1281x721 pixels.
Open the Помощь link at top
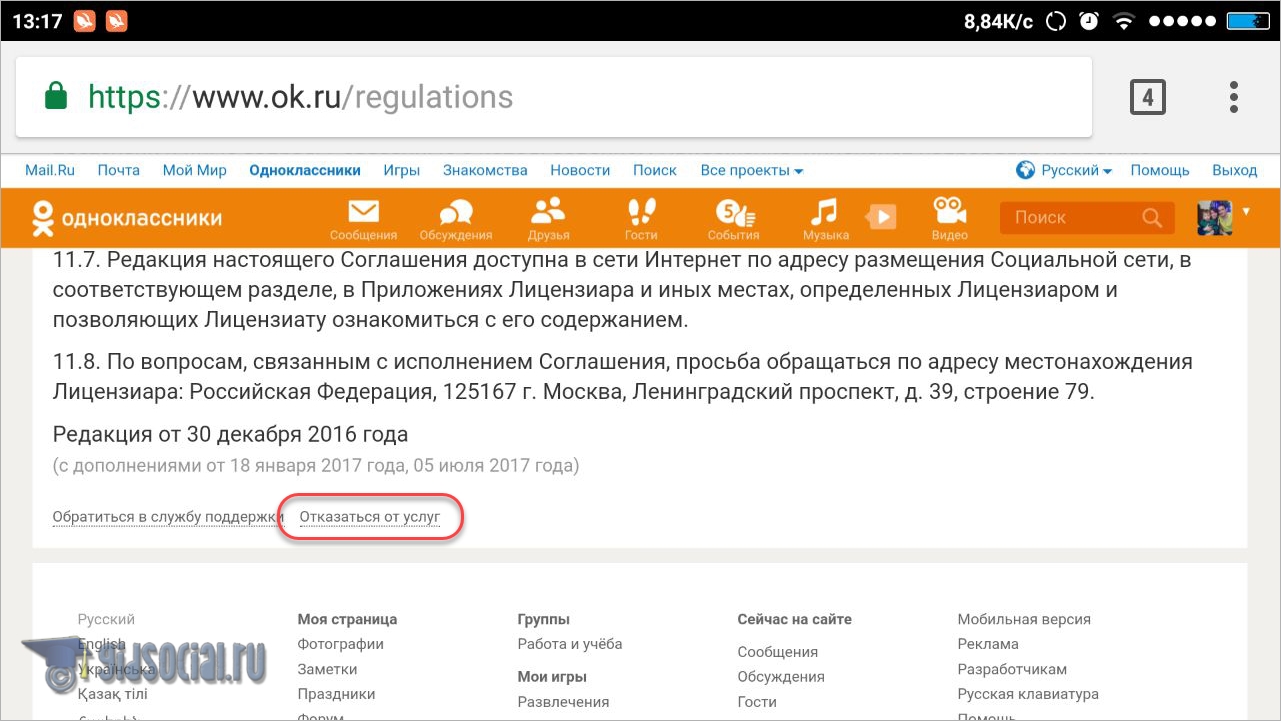click(x=1160, y=170)
